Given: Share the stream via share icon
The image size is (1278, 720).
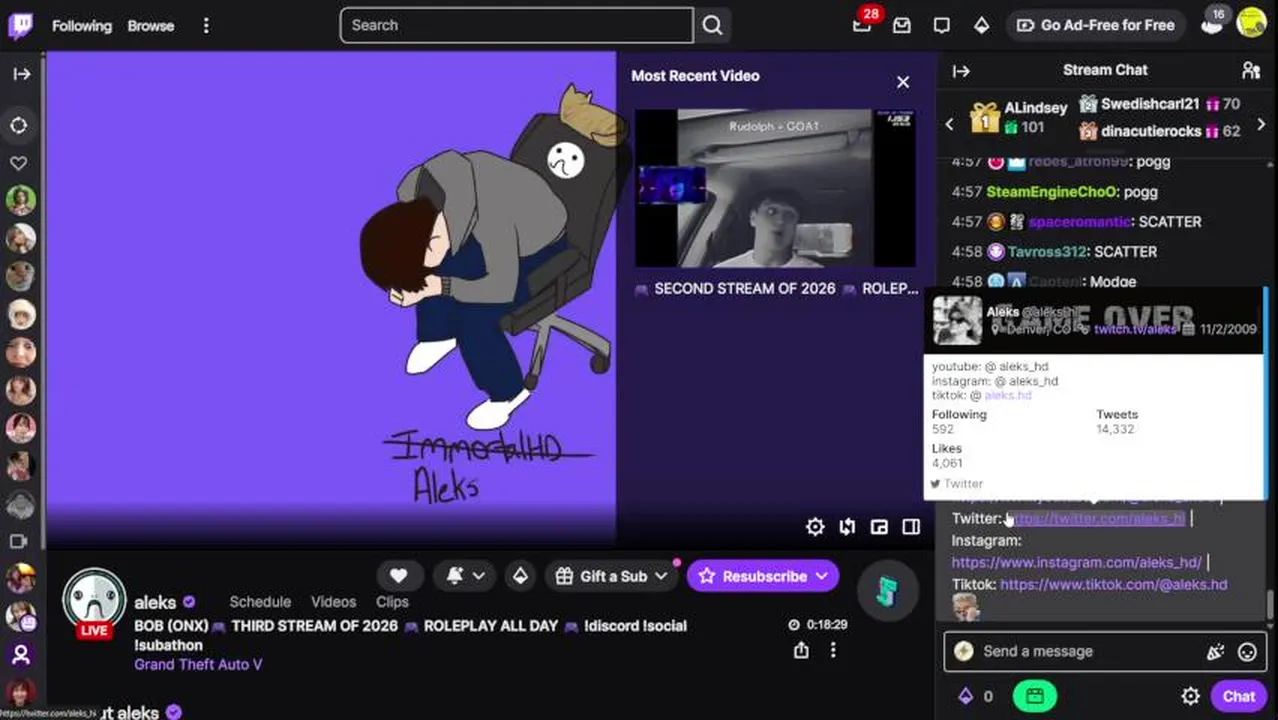Looking at the screenshot, I should click(x=801, y=651).
